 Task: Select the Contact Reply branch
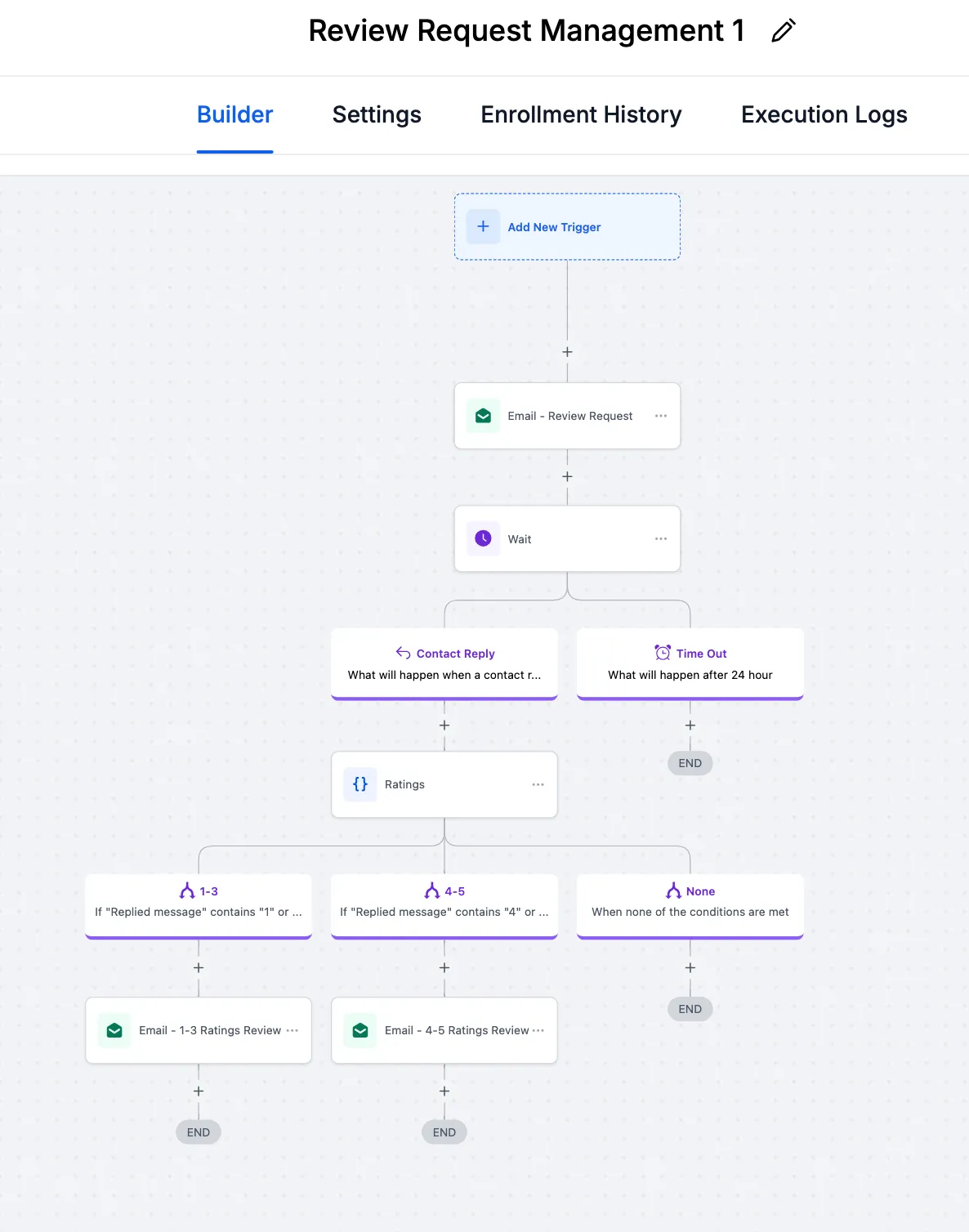pyautogui.click(x=444, y=663)
